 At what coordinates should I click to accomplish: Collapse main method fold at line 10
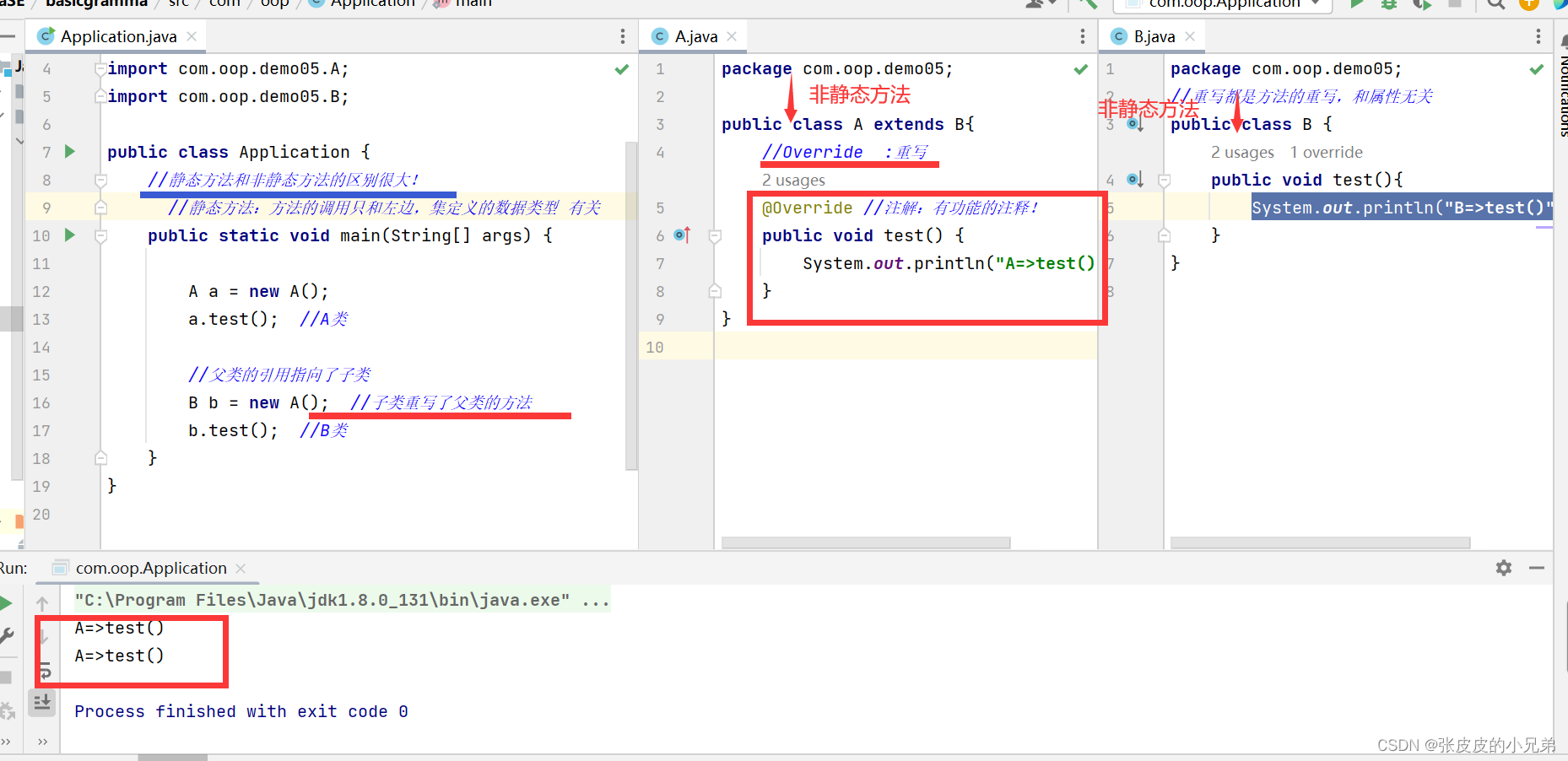click(x=100, y=235)
